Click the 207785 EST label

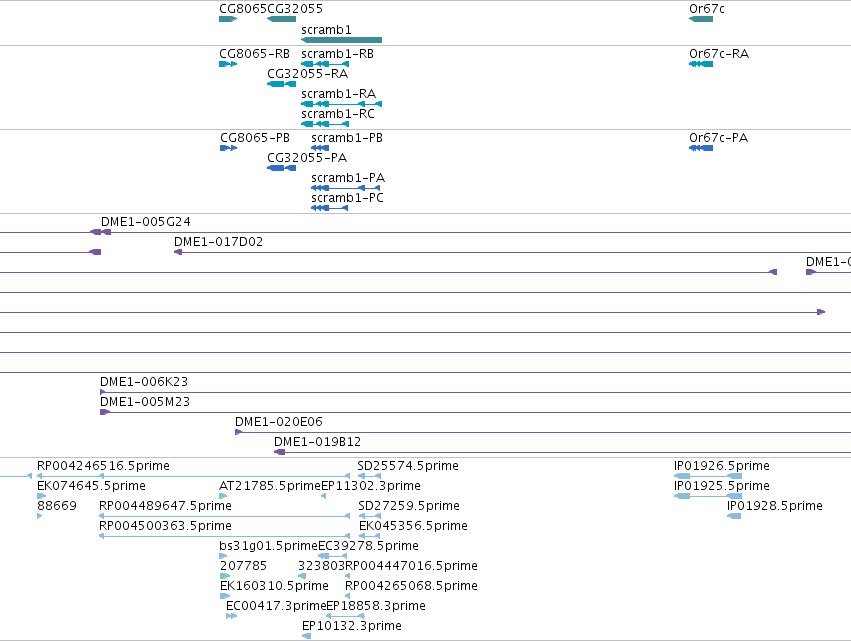click(243, 566)
